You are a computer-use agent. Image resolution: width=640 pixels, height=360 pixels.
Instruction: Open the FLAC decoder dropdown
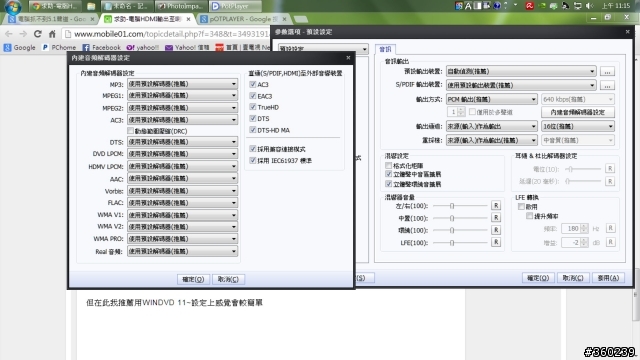pos(182,203)
